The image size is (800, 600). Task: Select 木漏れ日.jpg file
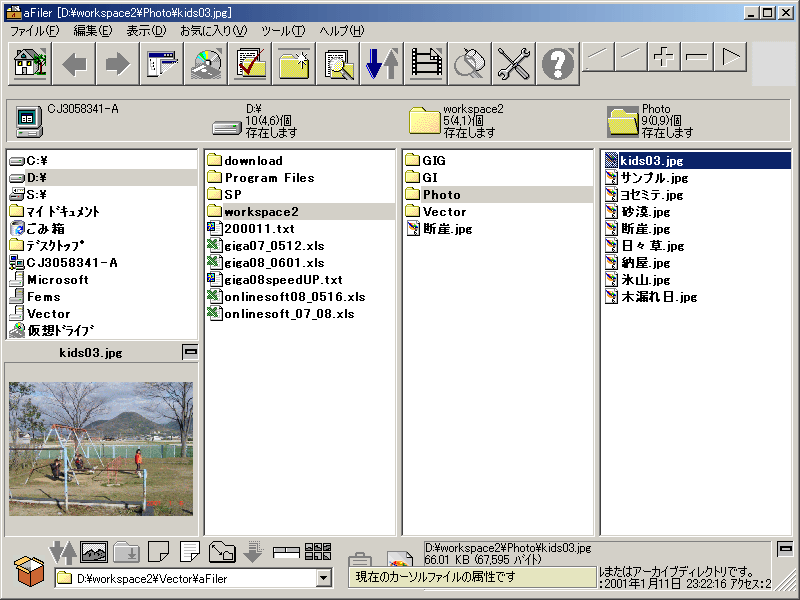click(697, 296)
